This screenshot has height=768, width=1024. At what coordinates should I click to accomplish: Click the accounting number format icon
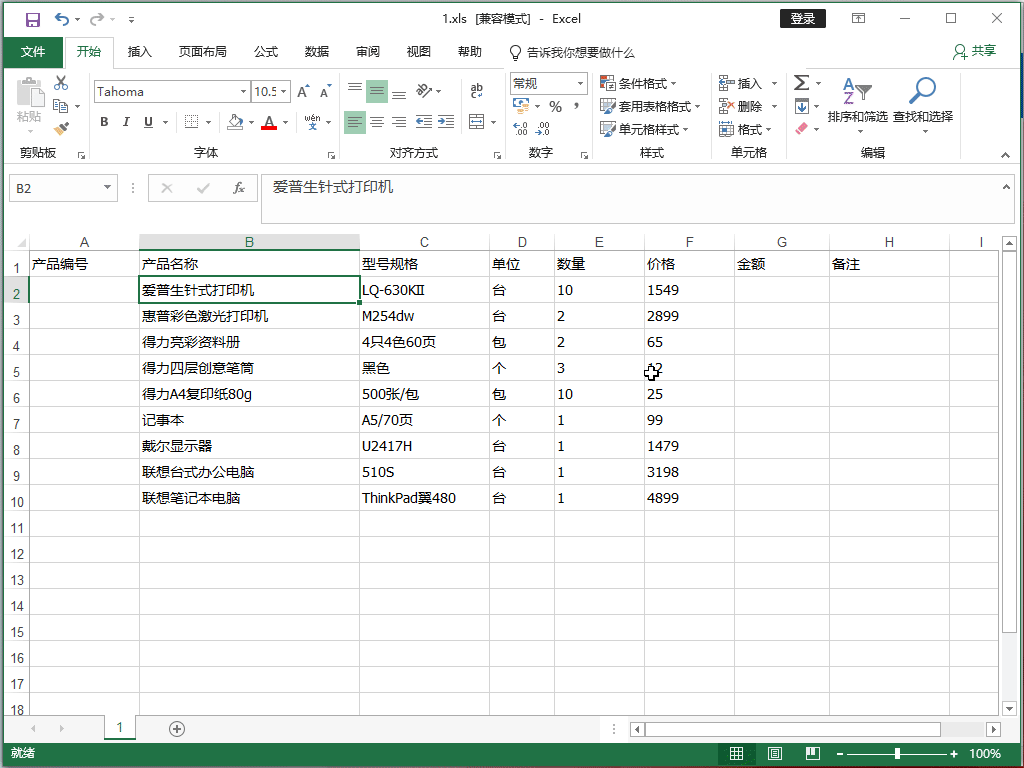click(521, 106)
